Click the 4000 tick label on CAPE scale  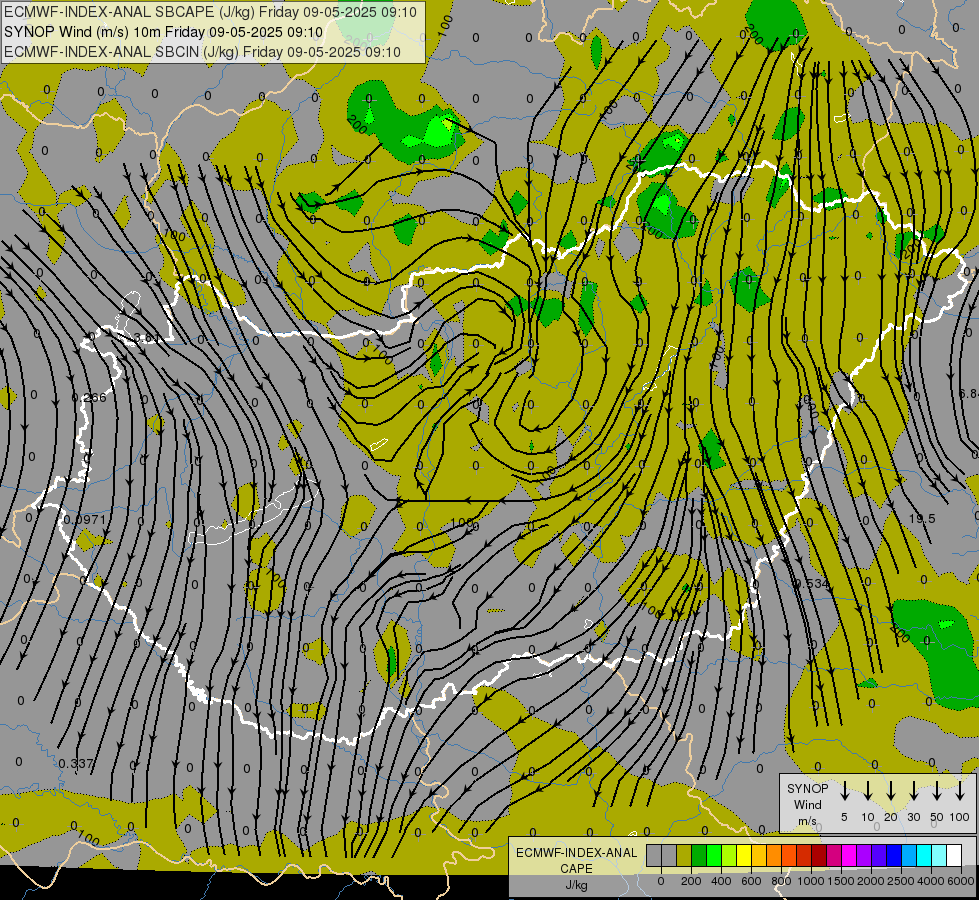931,881
